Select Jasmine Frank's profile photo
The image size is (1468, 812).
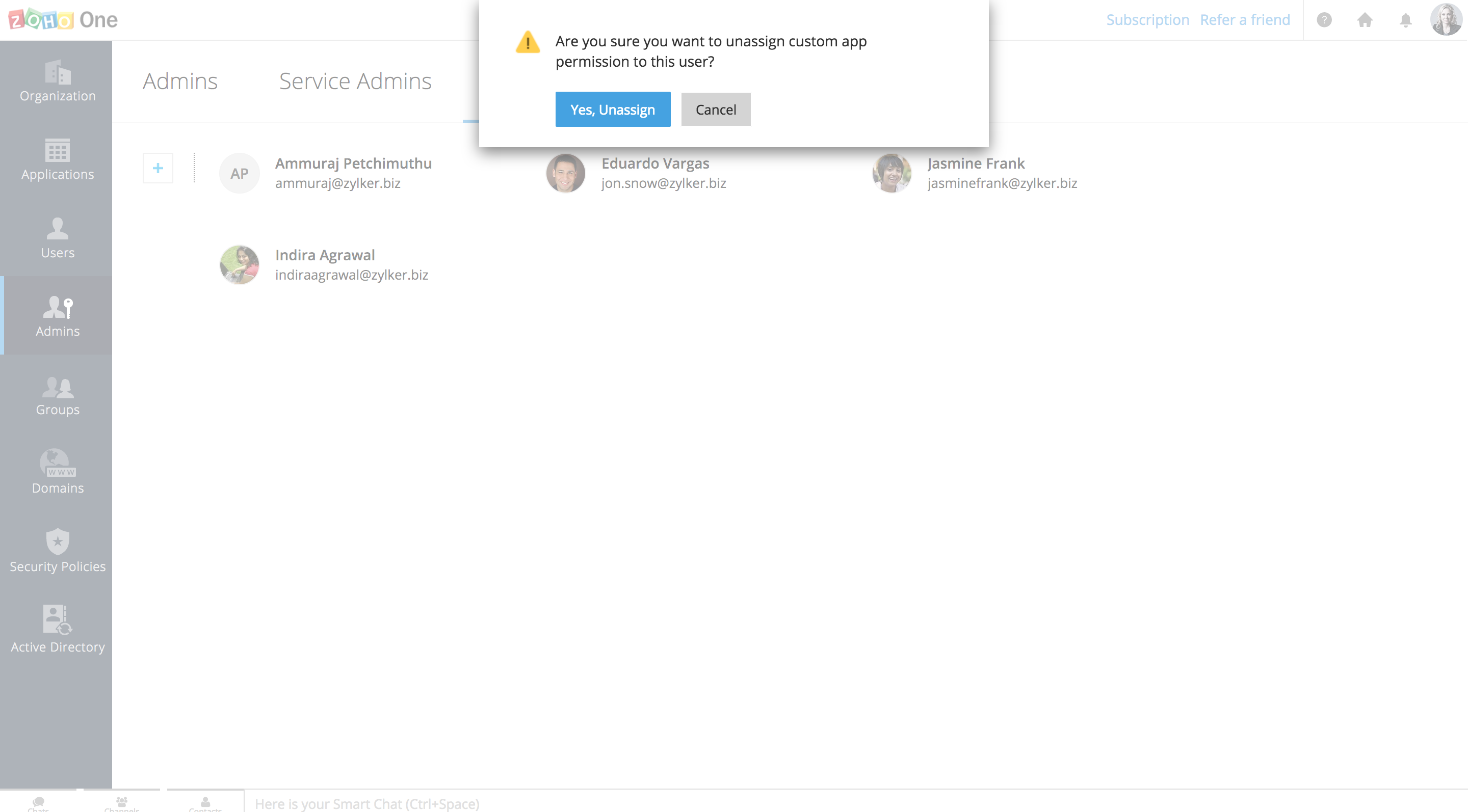pyautogui.click(x=892, y=173)
